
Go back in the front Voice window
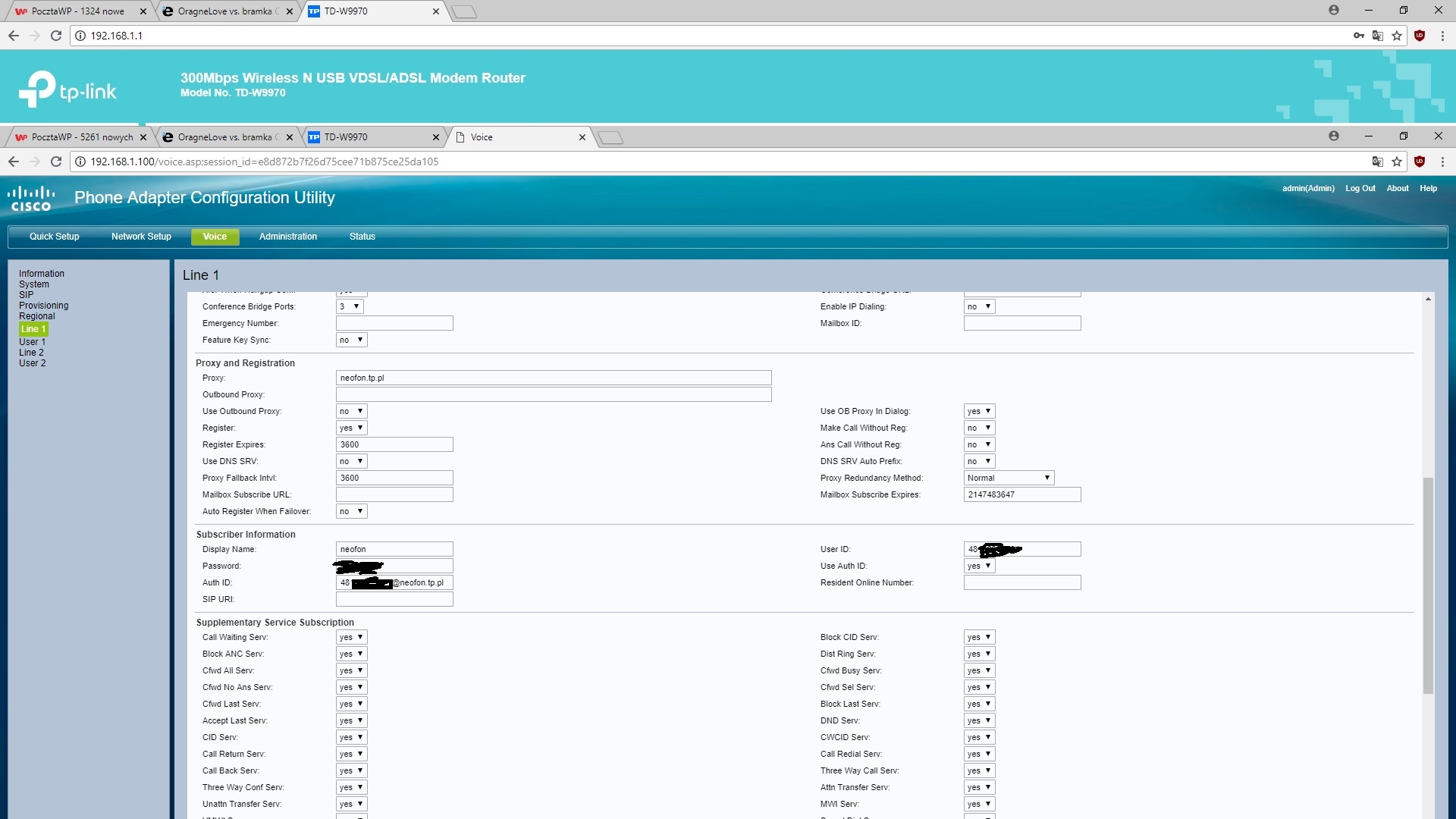click(14, 162)
